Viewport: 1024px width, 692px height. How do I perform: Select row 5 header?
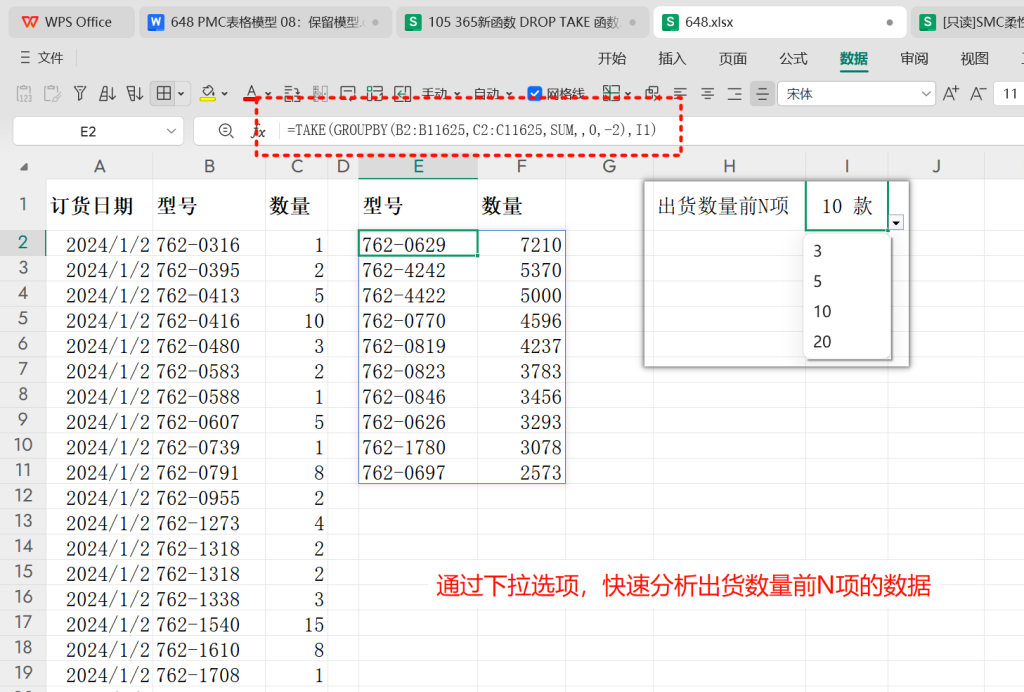[23, 319]
